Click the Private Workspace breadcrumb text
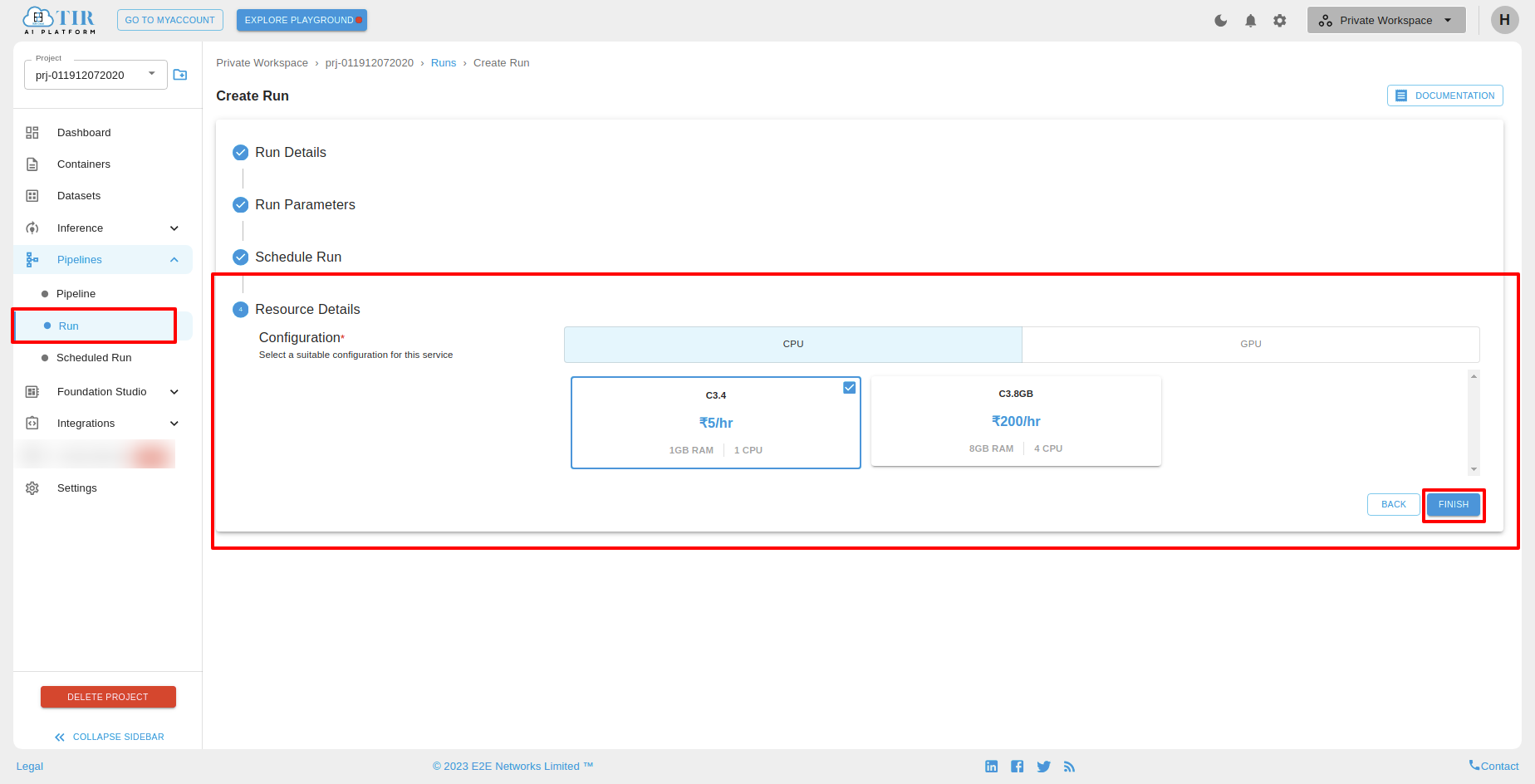Screen dimensions: 1535x784 [262, 63]
